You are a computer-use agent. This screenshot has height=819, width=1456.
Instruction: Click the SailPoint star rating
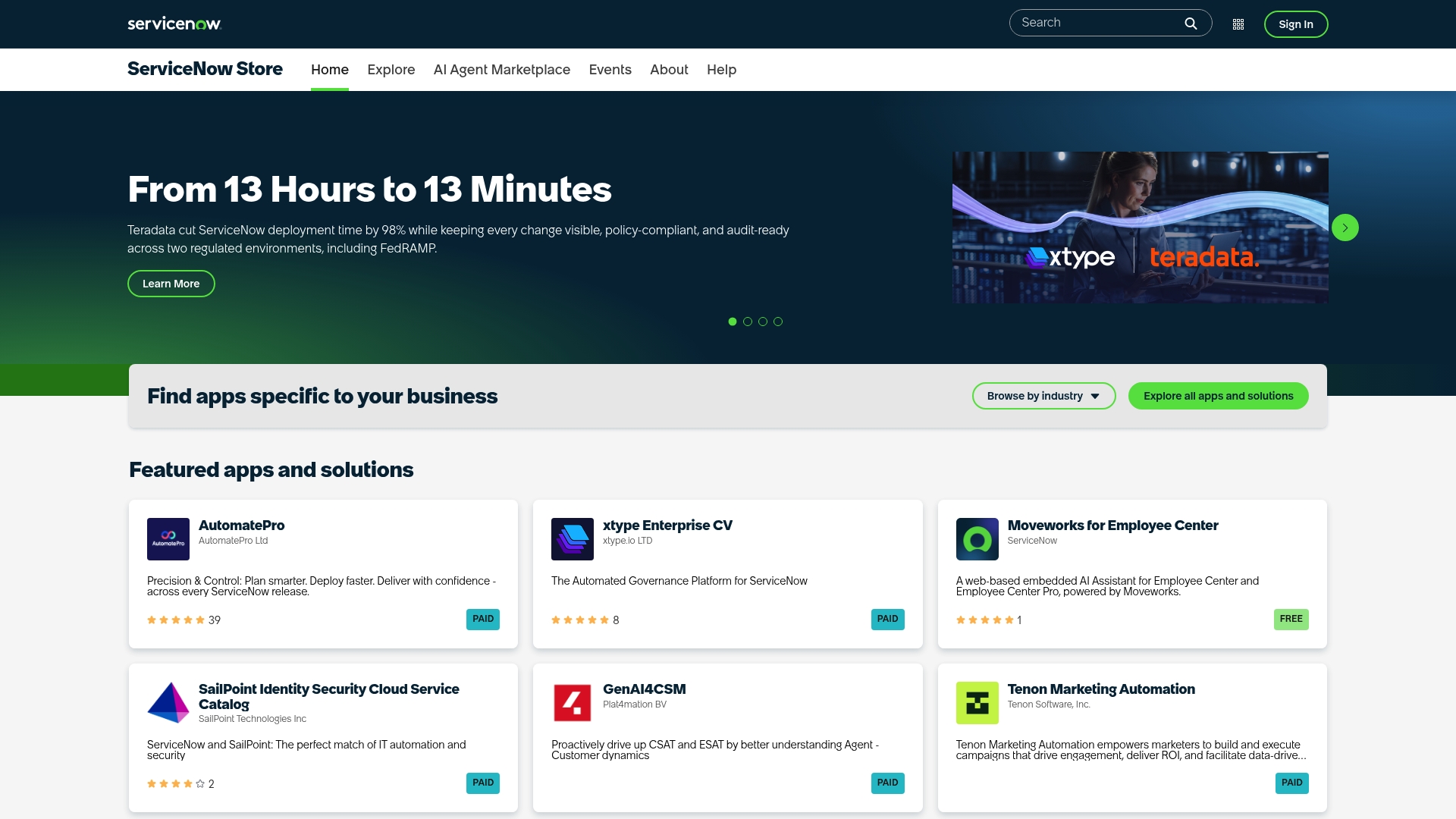click(x=176, y=783)
